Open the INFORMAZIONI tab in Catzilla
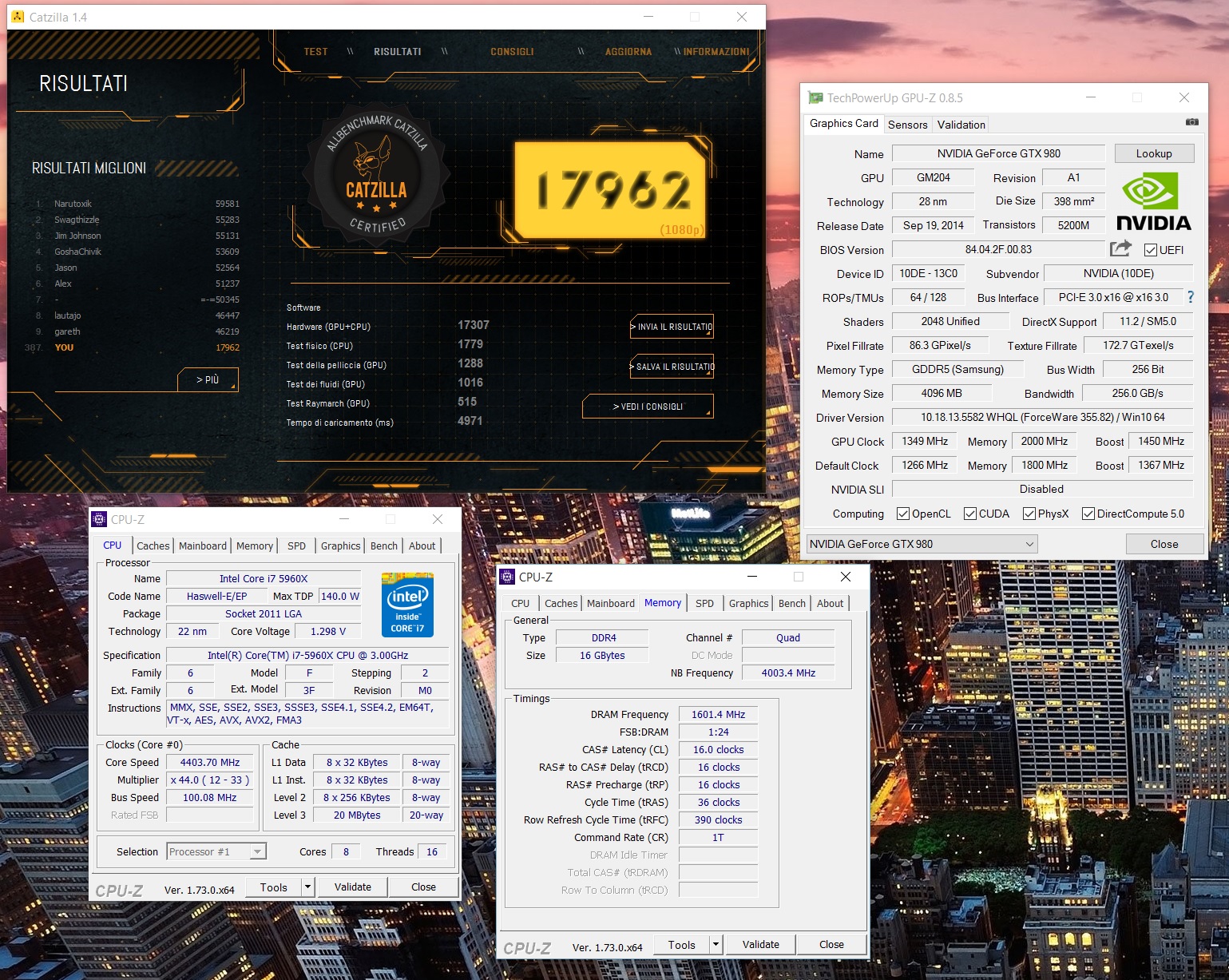 tap(716, 52)
